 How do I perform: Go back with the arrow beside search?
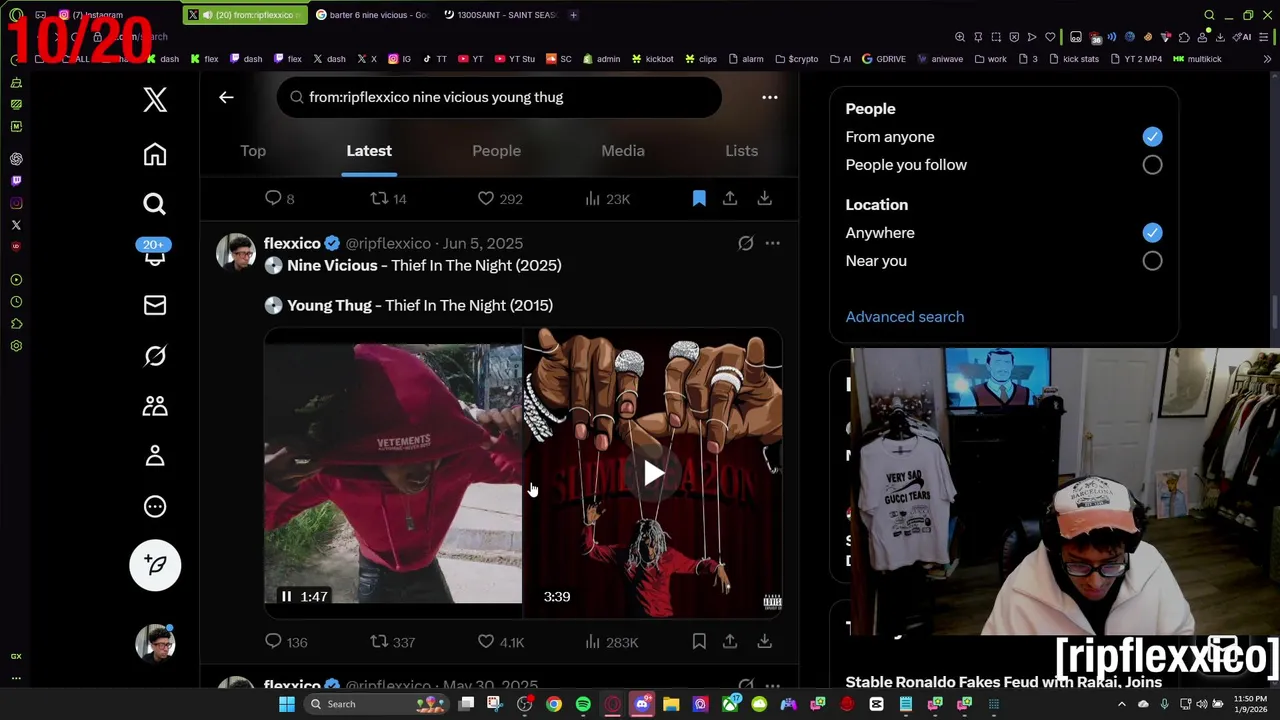pos(226,97)
